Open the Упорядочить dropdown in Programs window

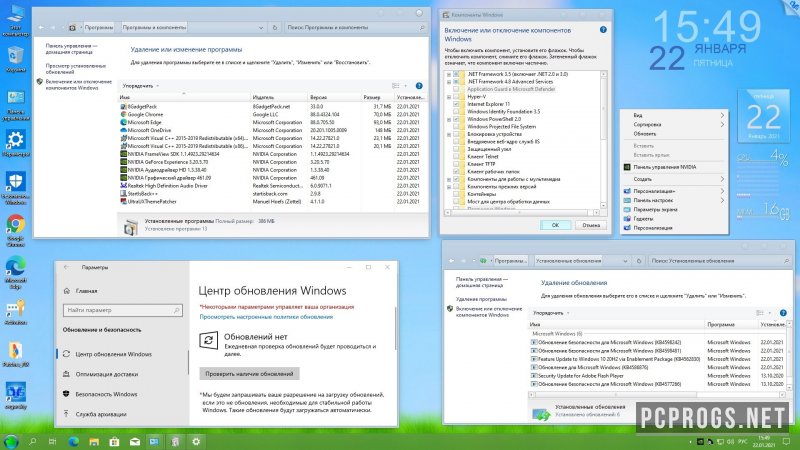pyautogui.click(x=140, y=86)
